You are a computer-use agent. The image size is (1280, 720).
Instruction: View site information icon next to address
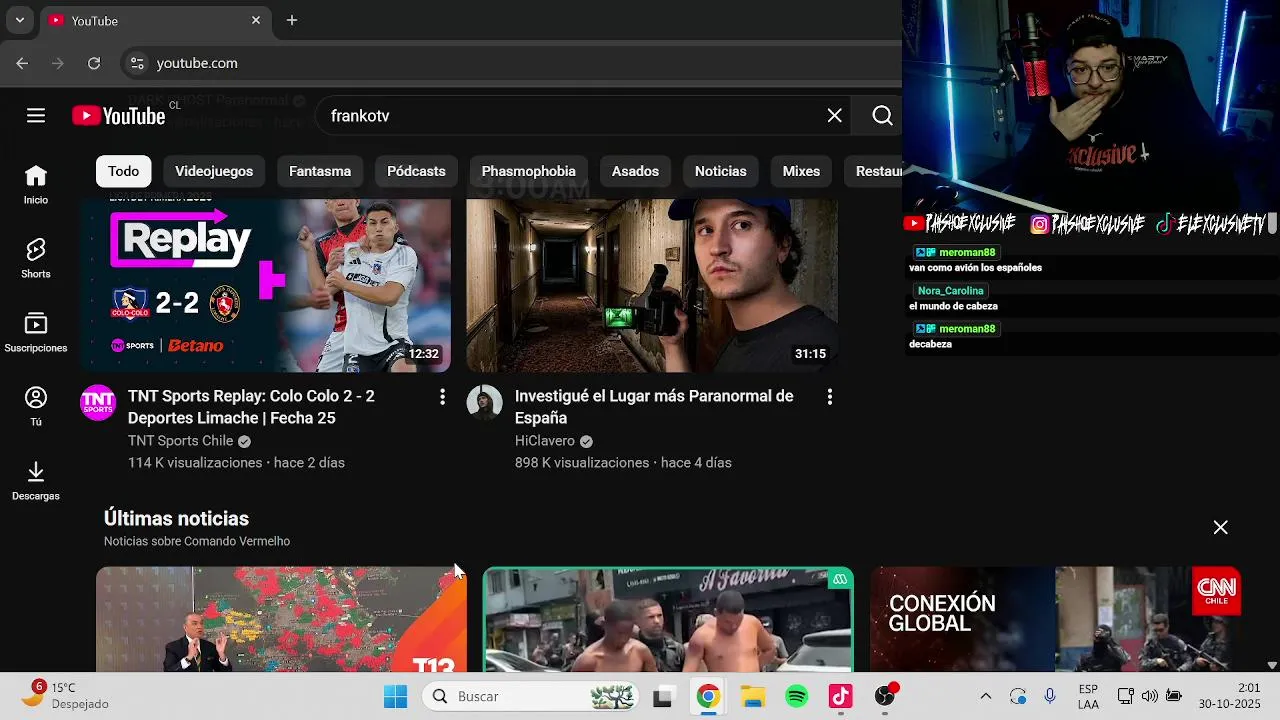137,63
